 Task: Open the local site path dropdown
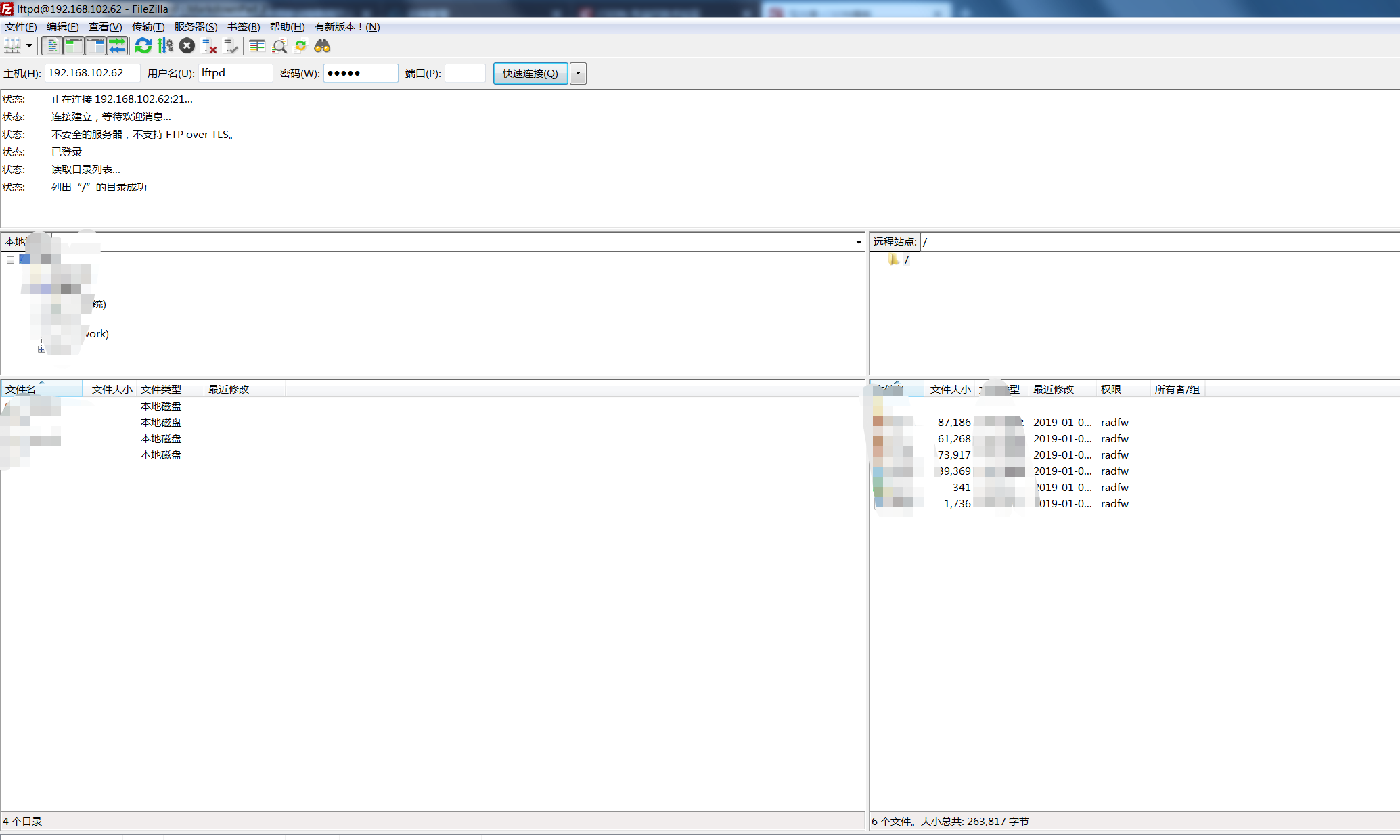(859, 242)
